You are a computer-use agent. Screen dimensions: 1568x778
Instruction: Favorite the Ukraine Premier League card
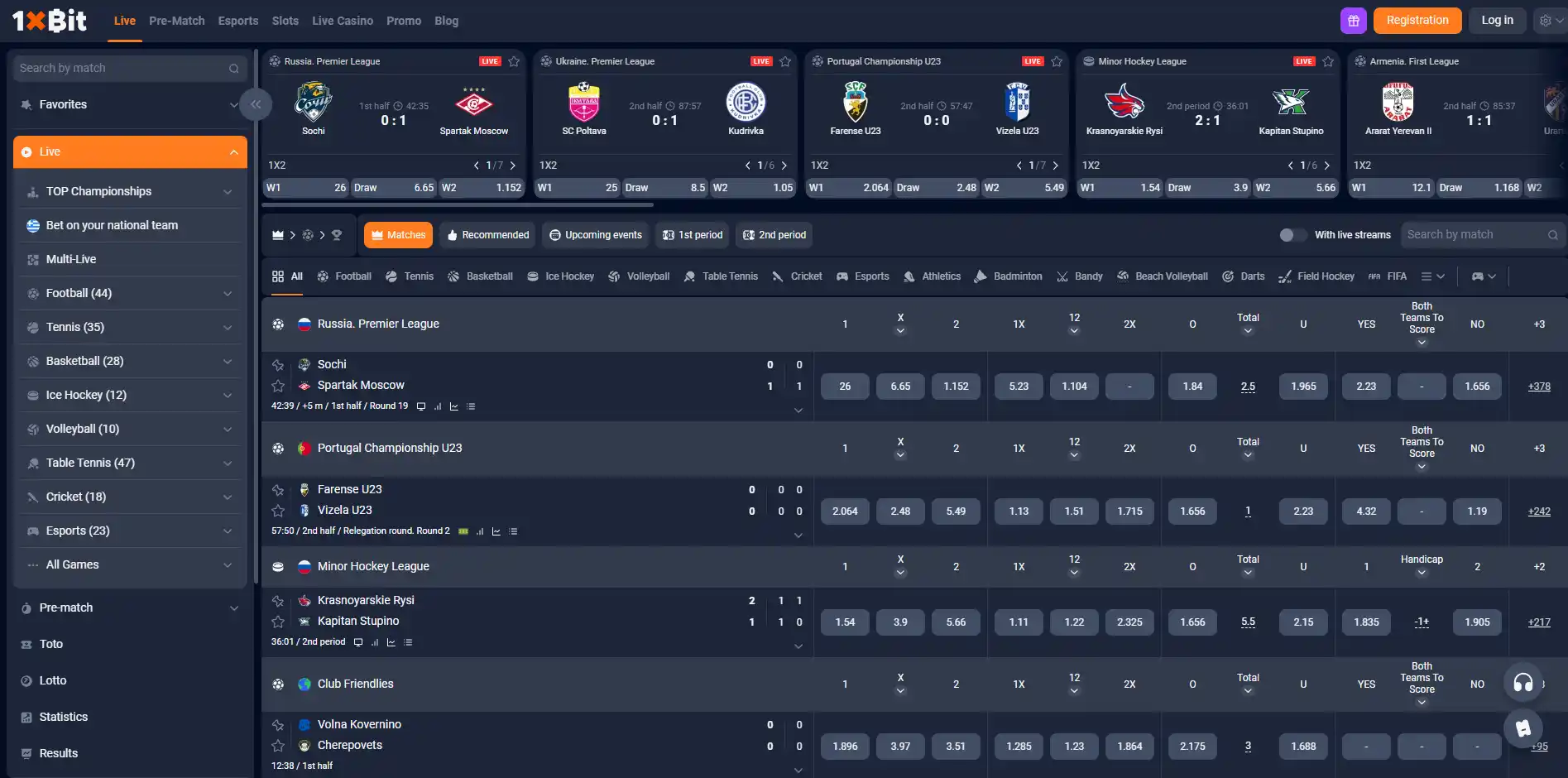tap(785, 61)
